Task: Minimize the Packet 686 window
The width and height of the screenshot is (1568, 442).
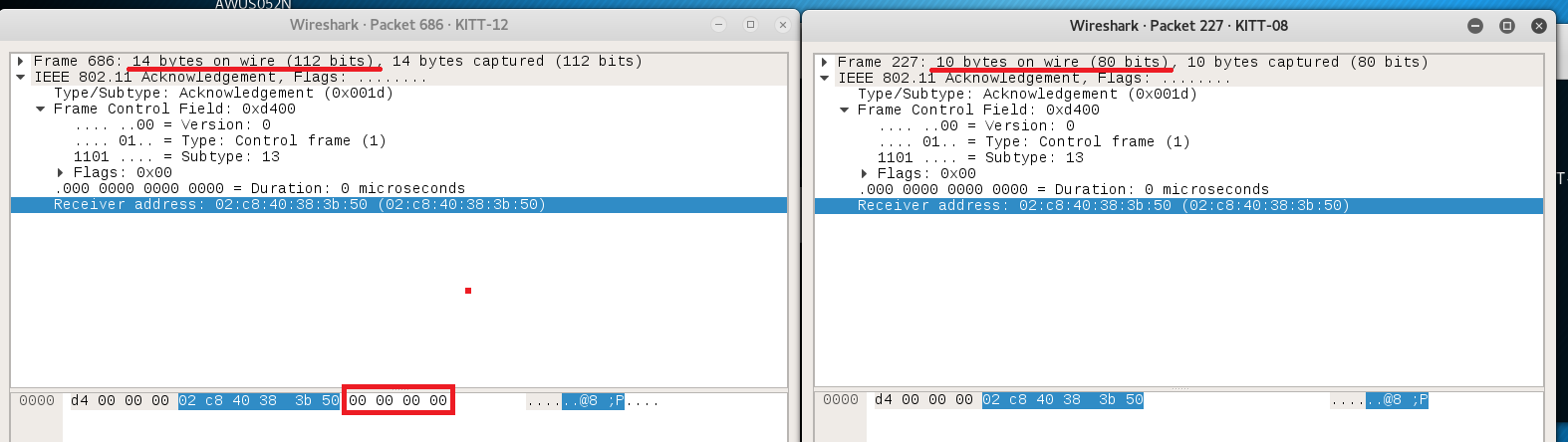Action: point(718,25)
